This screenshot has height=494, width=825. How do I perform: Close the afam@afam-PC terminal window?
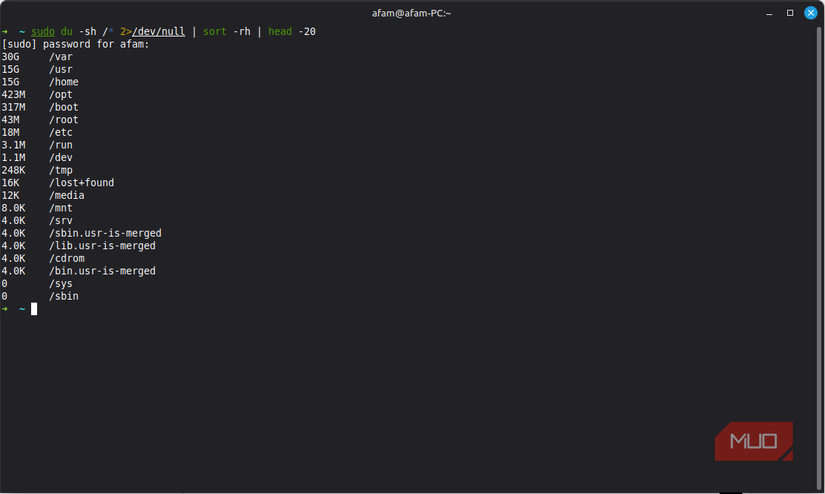pyautogui.click(x=811, y=13)
